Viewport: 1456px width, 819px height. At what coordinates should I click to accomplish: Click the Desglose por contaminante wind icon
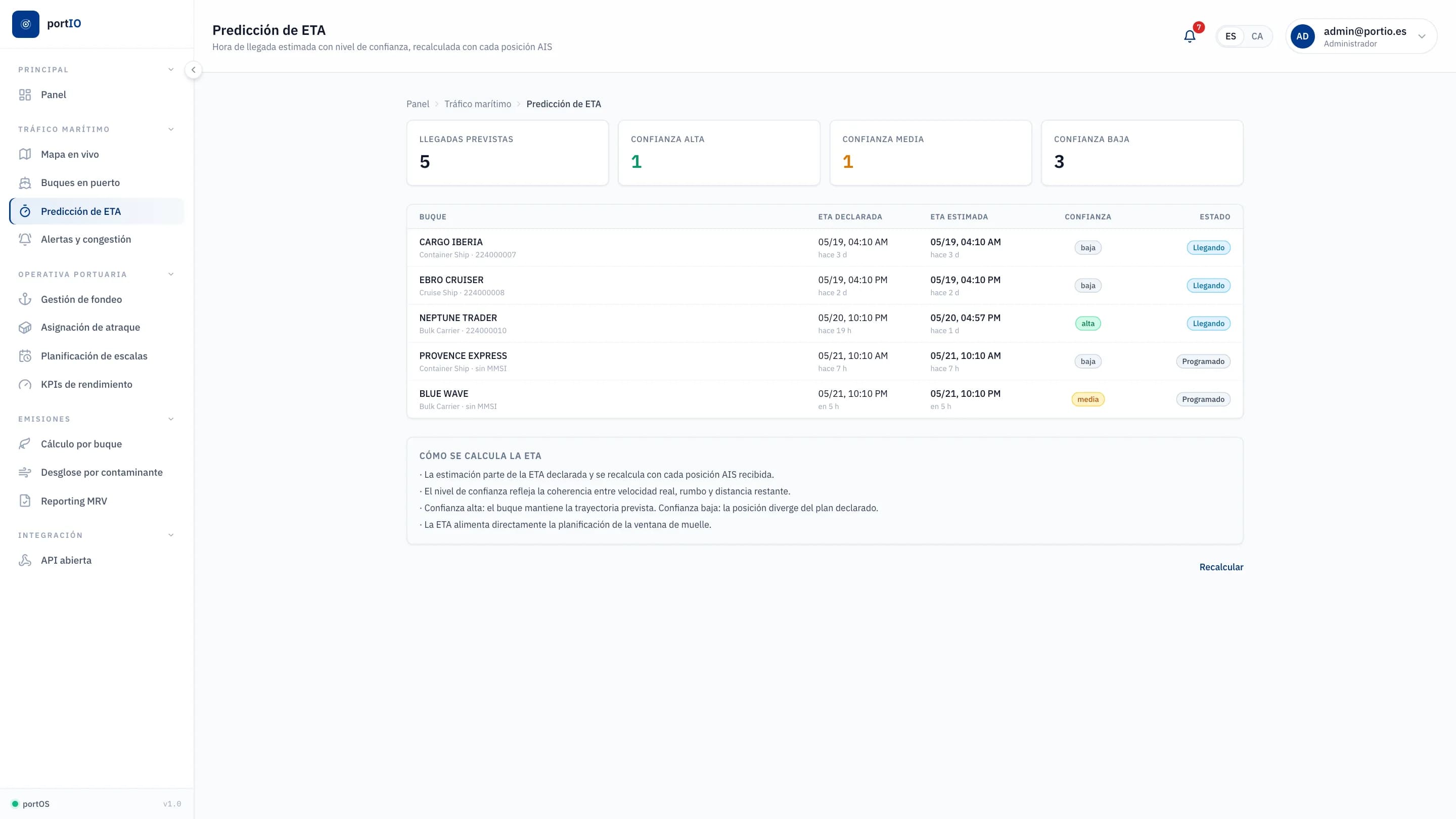click(x=25, y=473)
